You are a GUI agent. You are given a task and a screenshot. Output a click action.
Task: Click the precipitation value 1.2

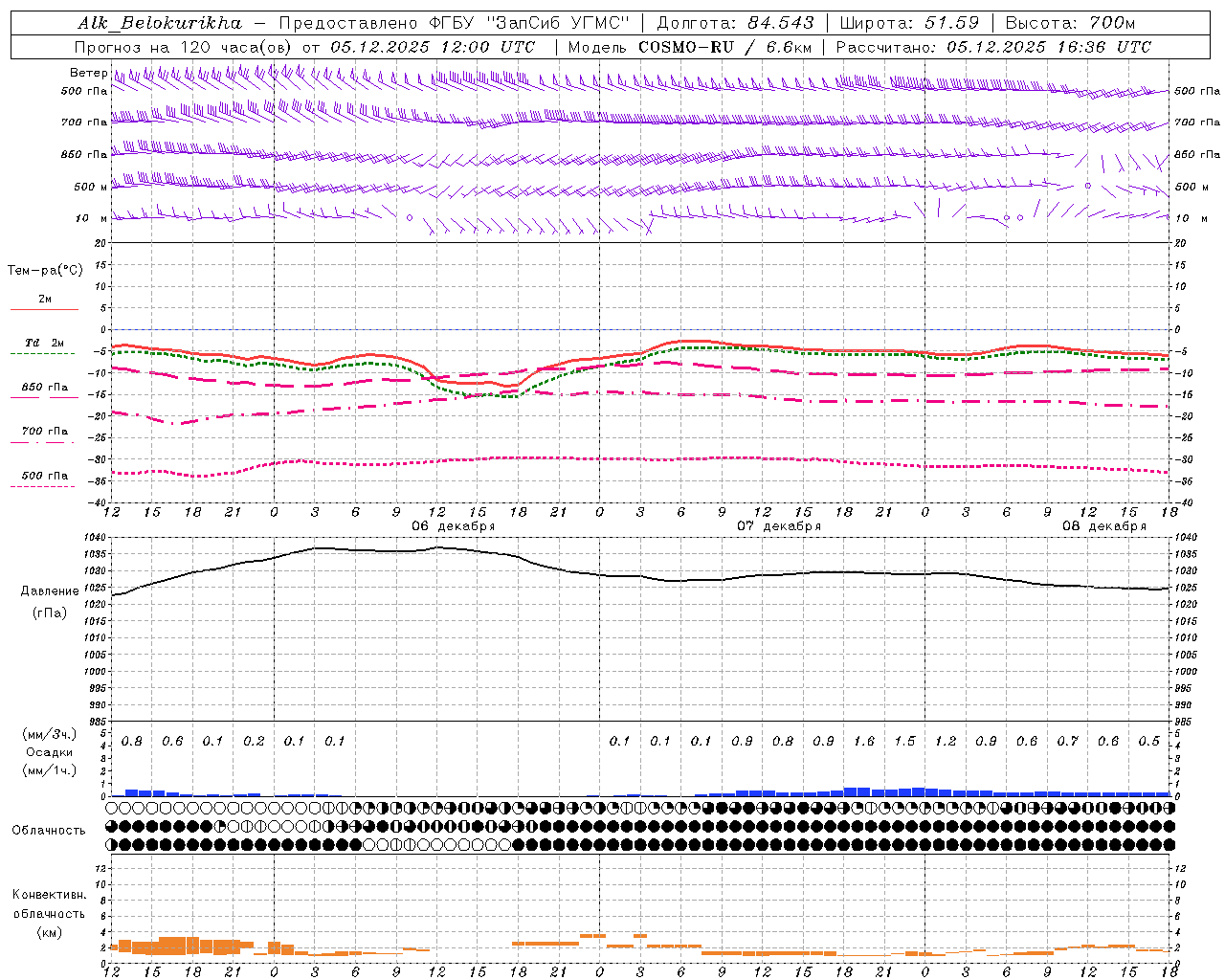[x=946, y=742]
